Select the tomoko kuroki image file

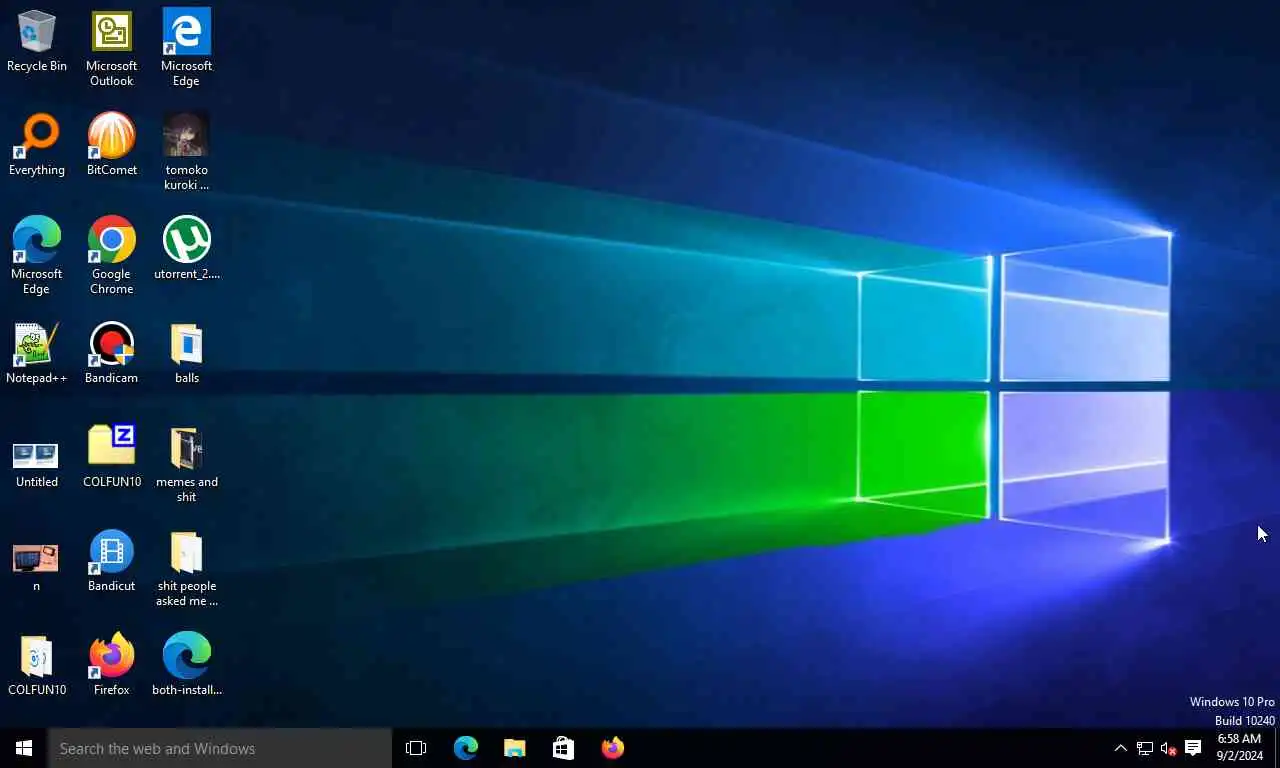coord(186,152)
